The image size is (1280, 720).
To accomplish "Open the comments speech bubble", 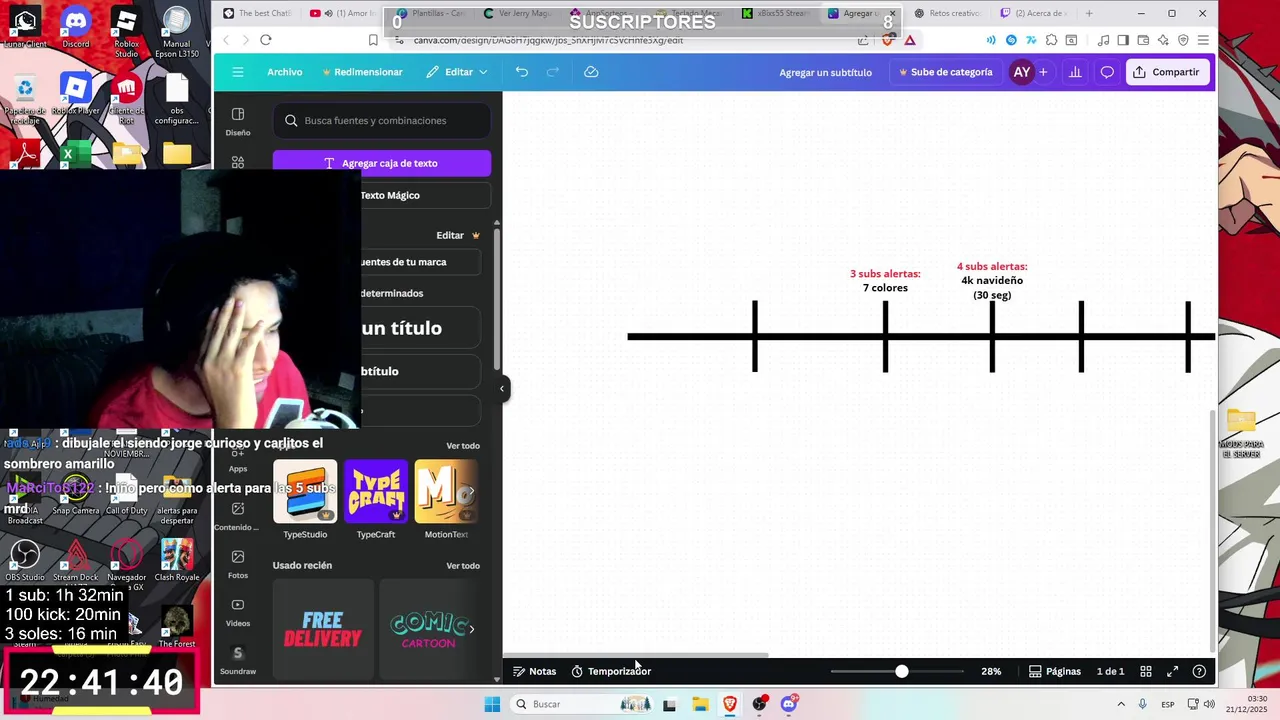I will tap(1107, 72).
